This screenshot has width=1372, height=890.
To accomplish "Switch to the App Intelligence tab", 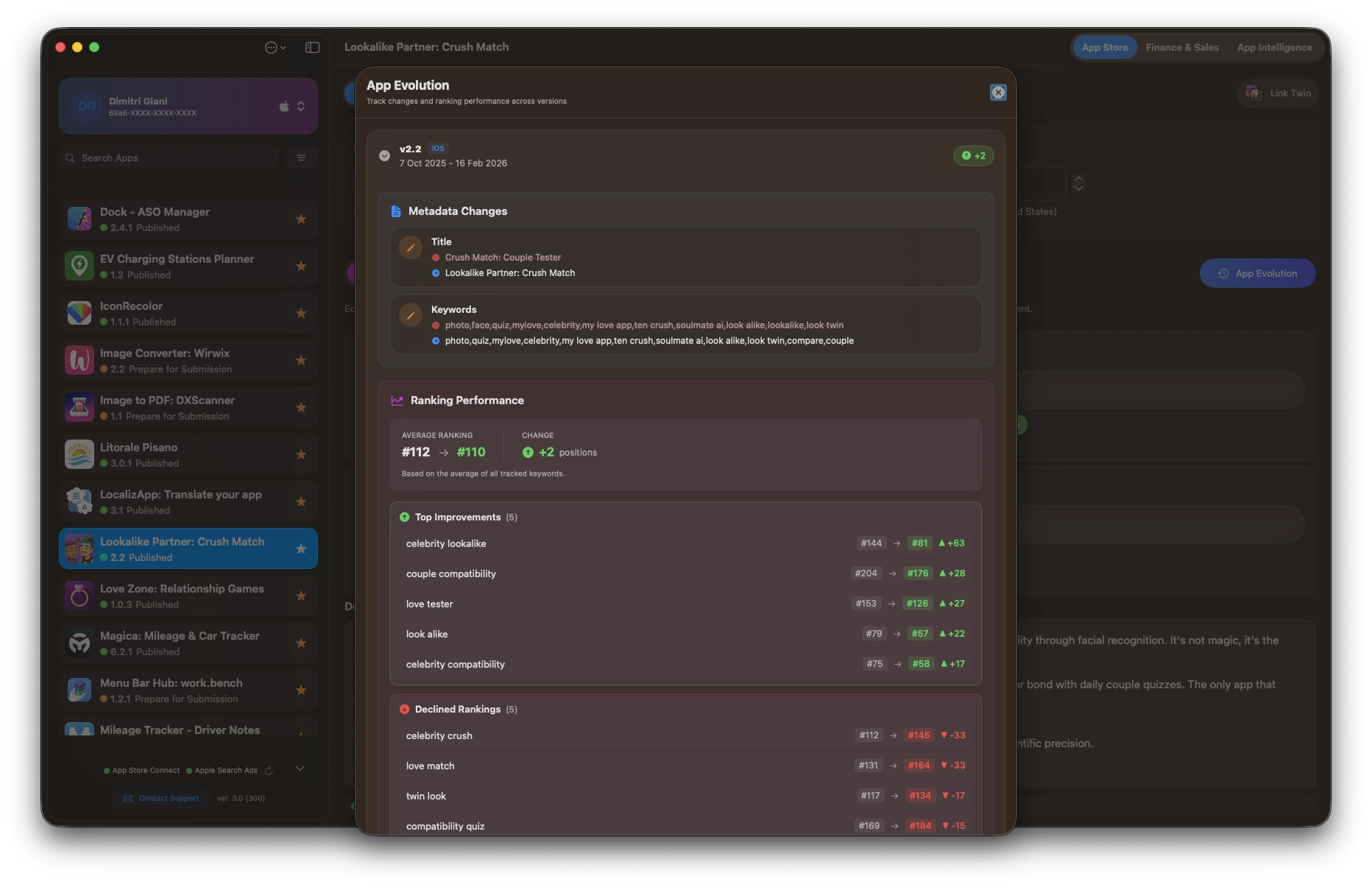I will tap(1274, 47).
